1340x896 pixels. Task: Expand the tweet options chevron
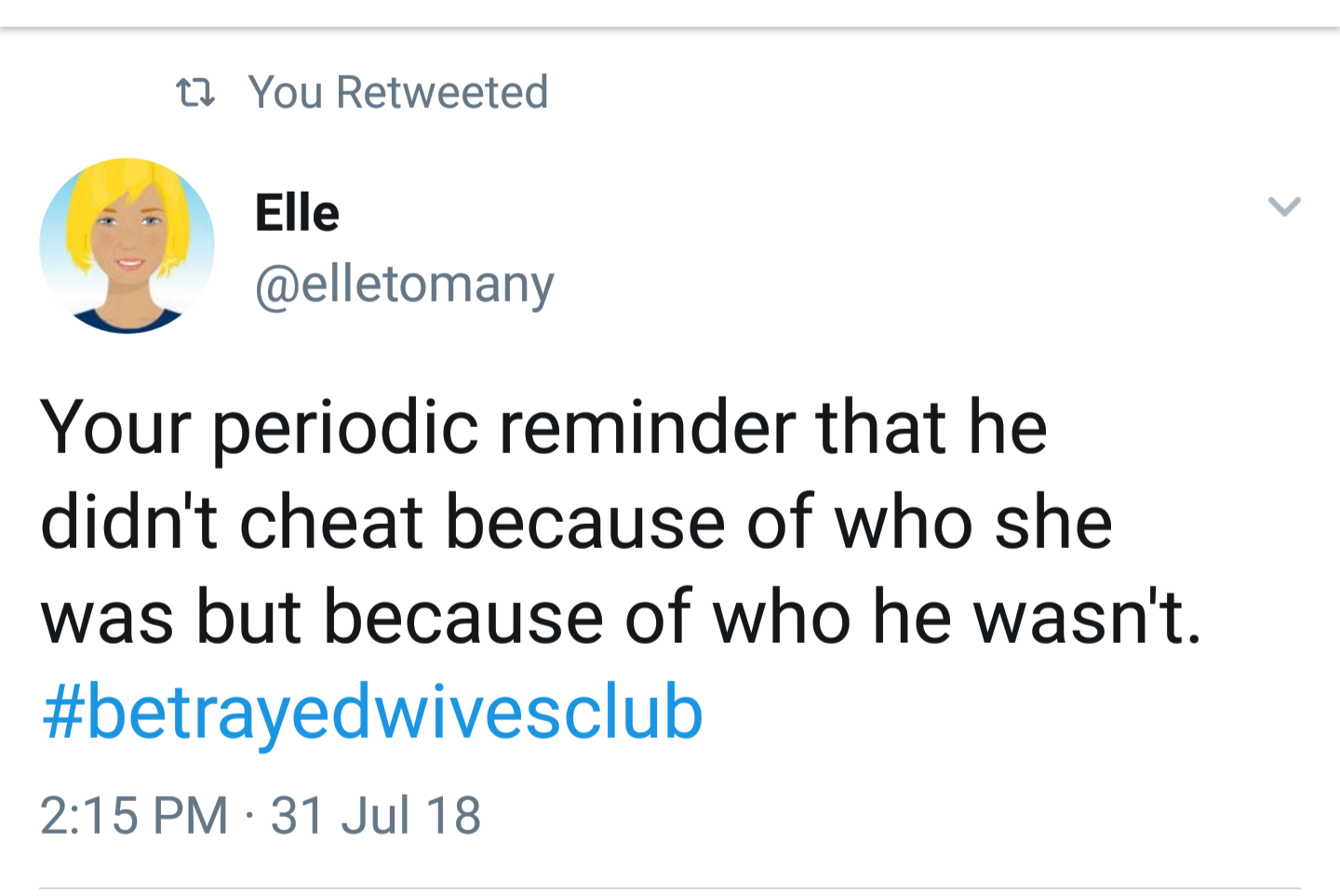[1284, 206]
